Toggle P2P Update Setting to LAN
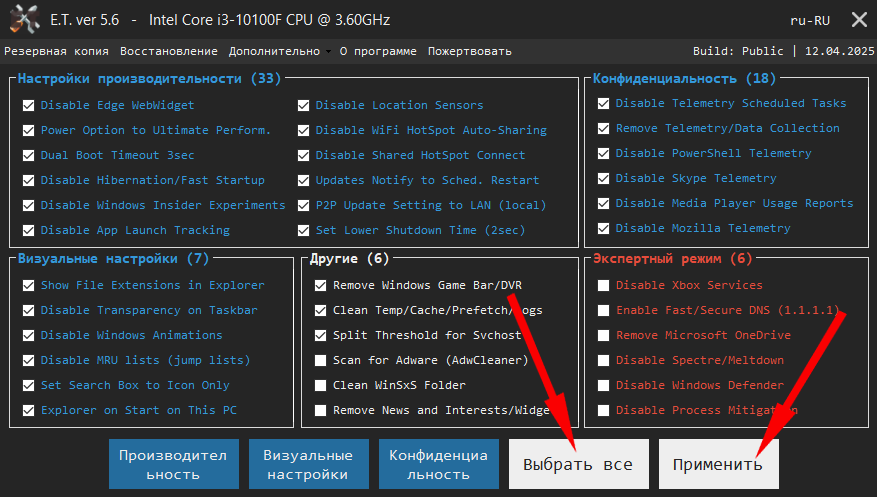The height and width of the screenshot is (497, 877). (303, 205)
